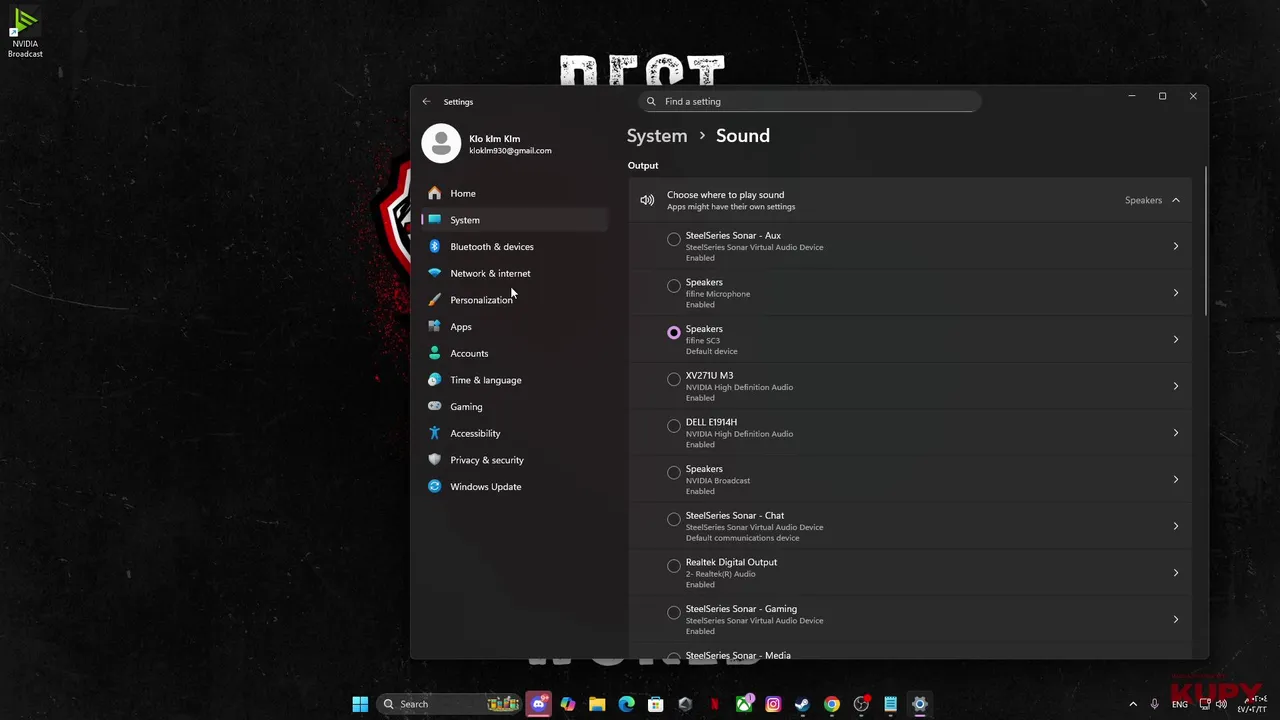Click the Network wifi icon in sidebar
1280x720 pixels.
pos(434,273)
